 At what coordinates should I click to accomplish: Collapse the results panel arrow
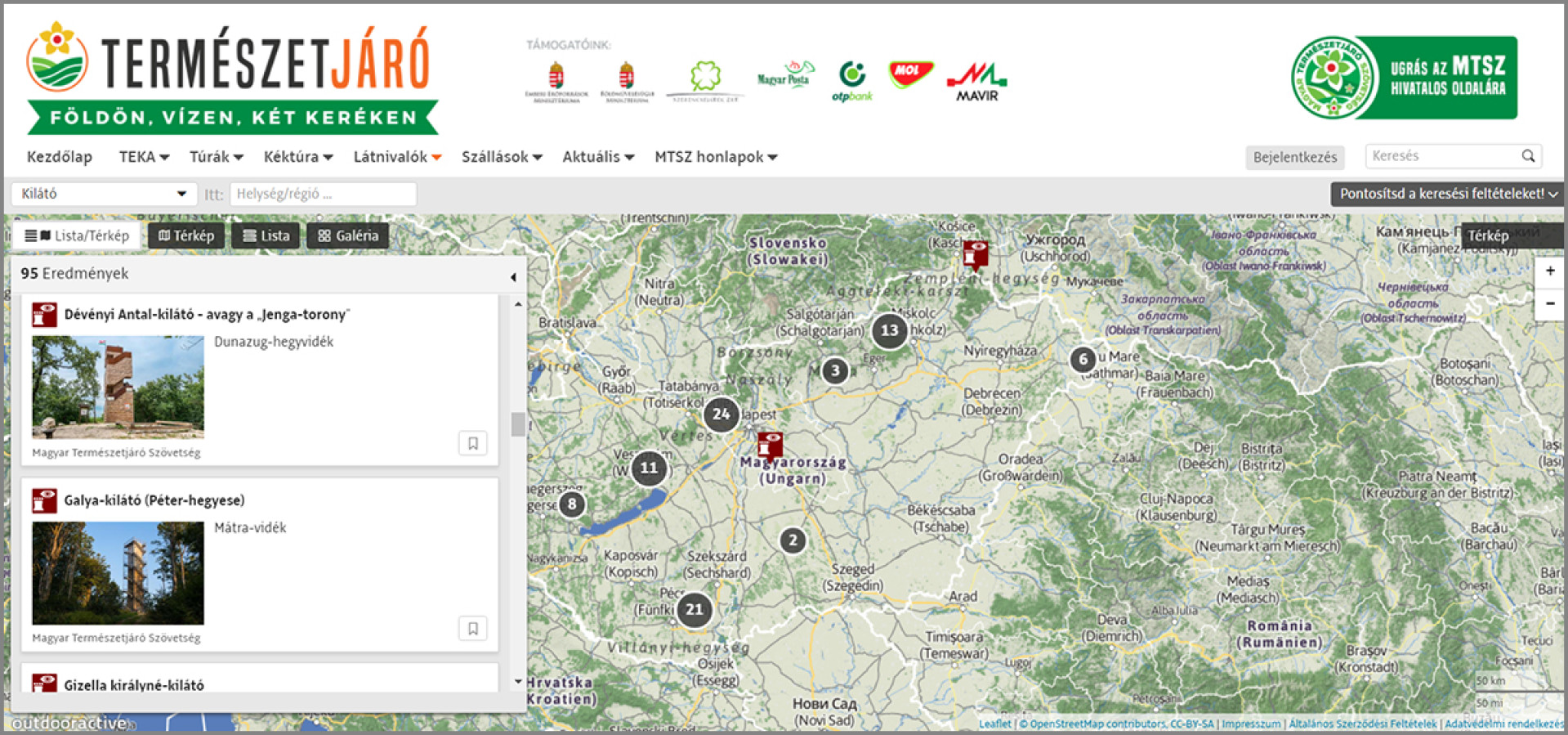[x=513, y=276]
